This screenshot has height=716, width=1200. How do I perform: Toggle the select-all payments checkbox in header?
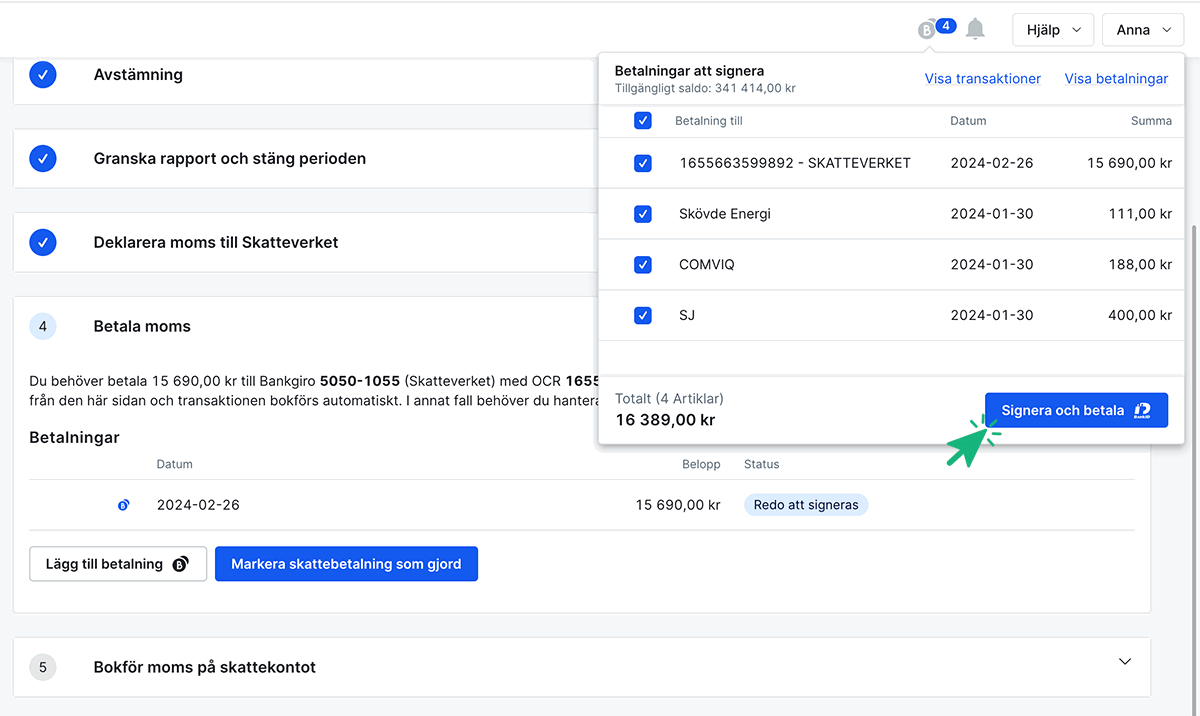643,121
